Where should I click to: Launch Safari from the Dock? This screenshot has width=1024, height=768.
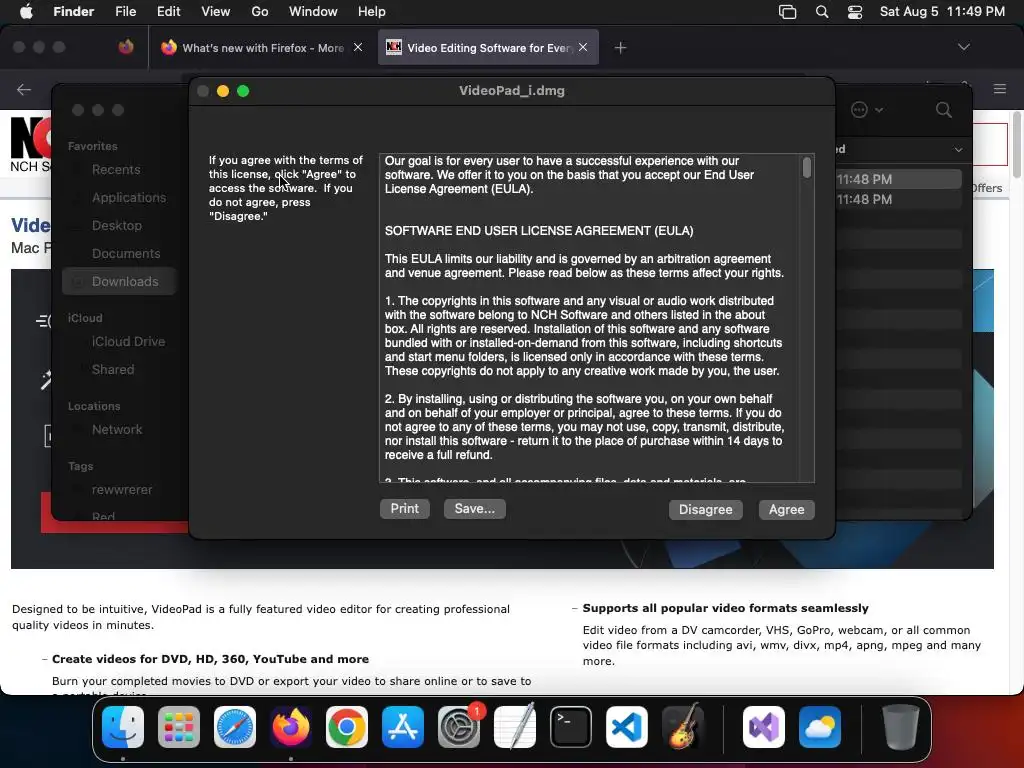pos(234,727)
